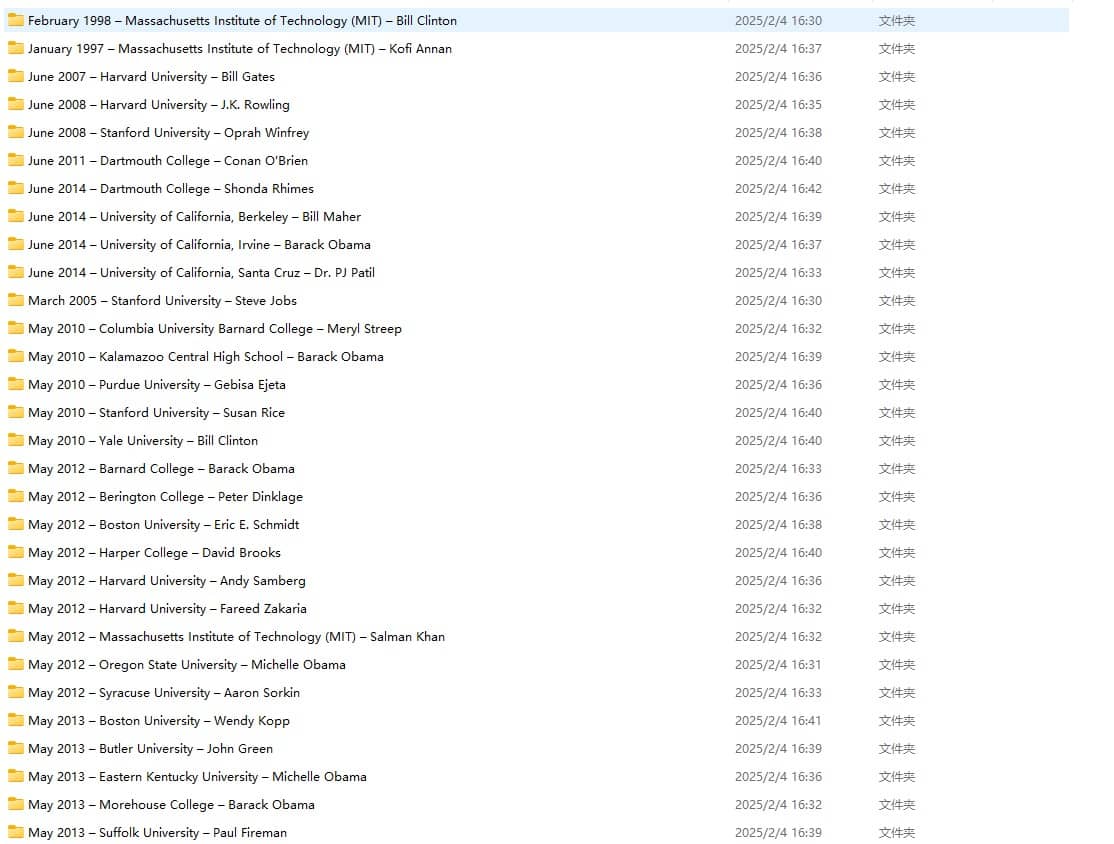The width and height of the screenshot is (1114, 844).
Task: Click type '文件夹' in Paul Fireman row
Action: (897, 833)
